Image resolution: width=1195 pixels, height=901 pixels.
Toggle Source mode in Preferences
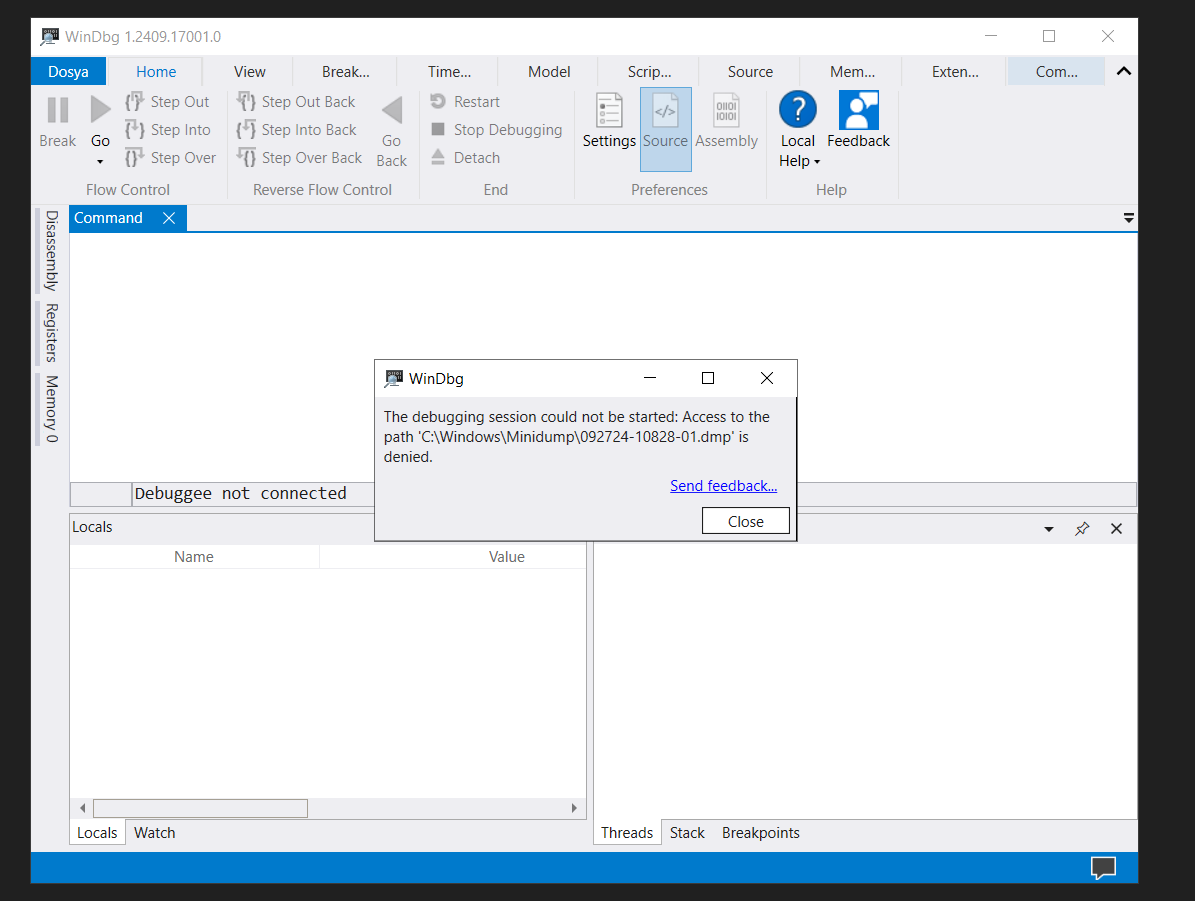point(665,129)
